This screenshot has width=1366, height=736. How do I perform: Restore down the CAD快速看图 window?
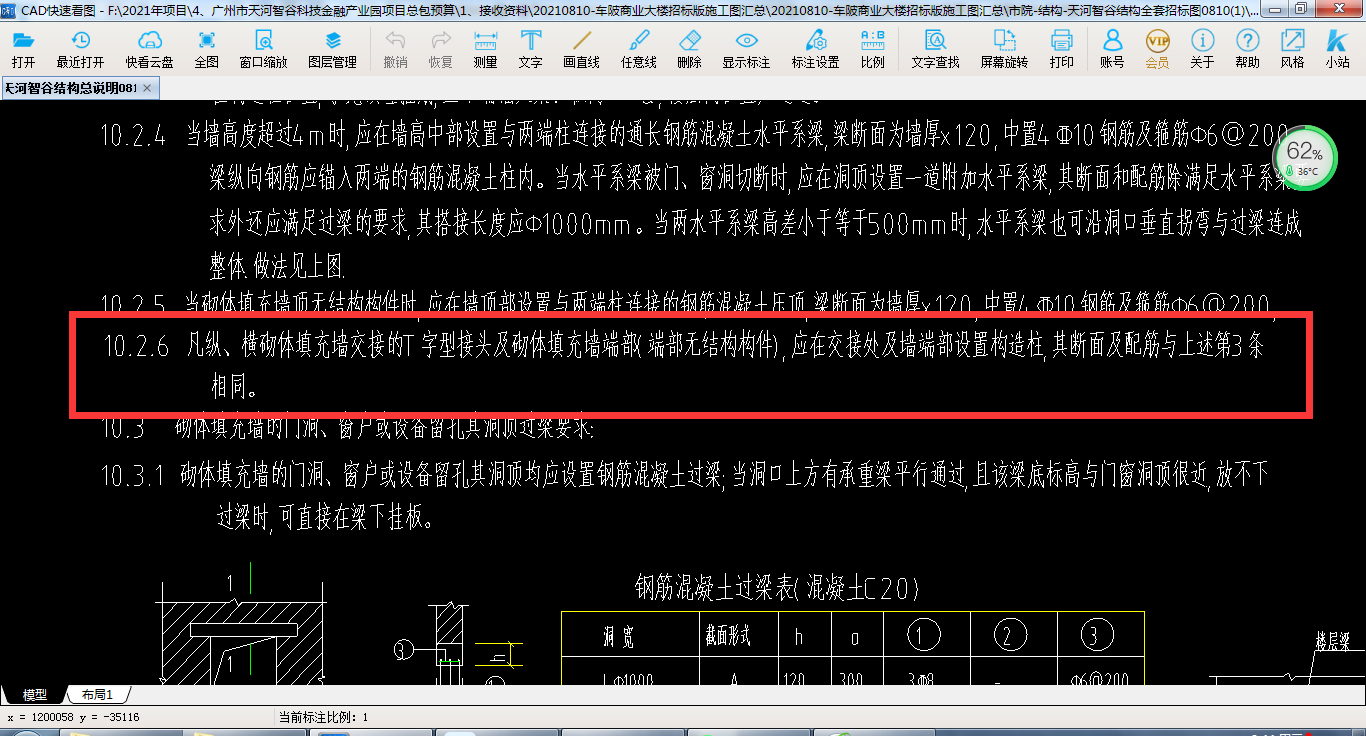pyautogui.click(x=1301, y=8)
